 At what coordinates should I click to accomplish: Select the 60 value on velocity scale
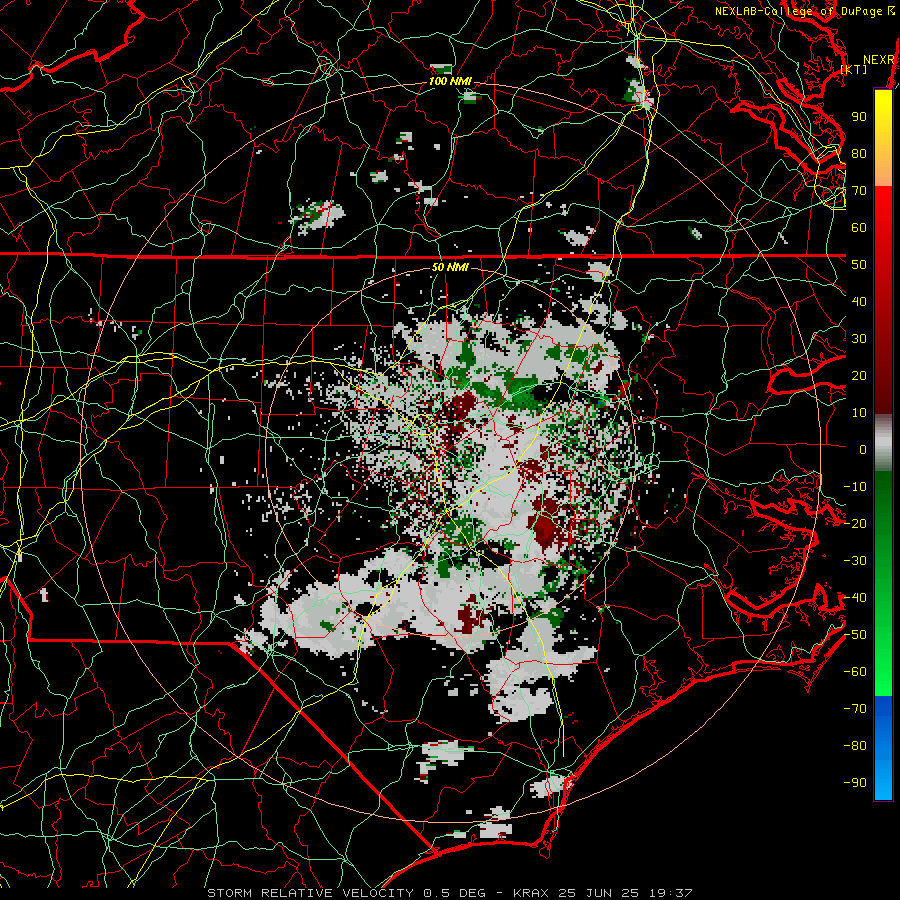click(x=859, y=228)
